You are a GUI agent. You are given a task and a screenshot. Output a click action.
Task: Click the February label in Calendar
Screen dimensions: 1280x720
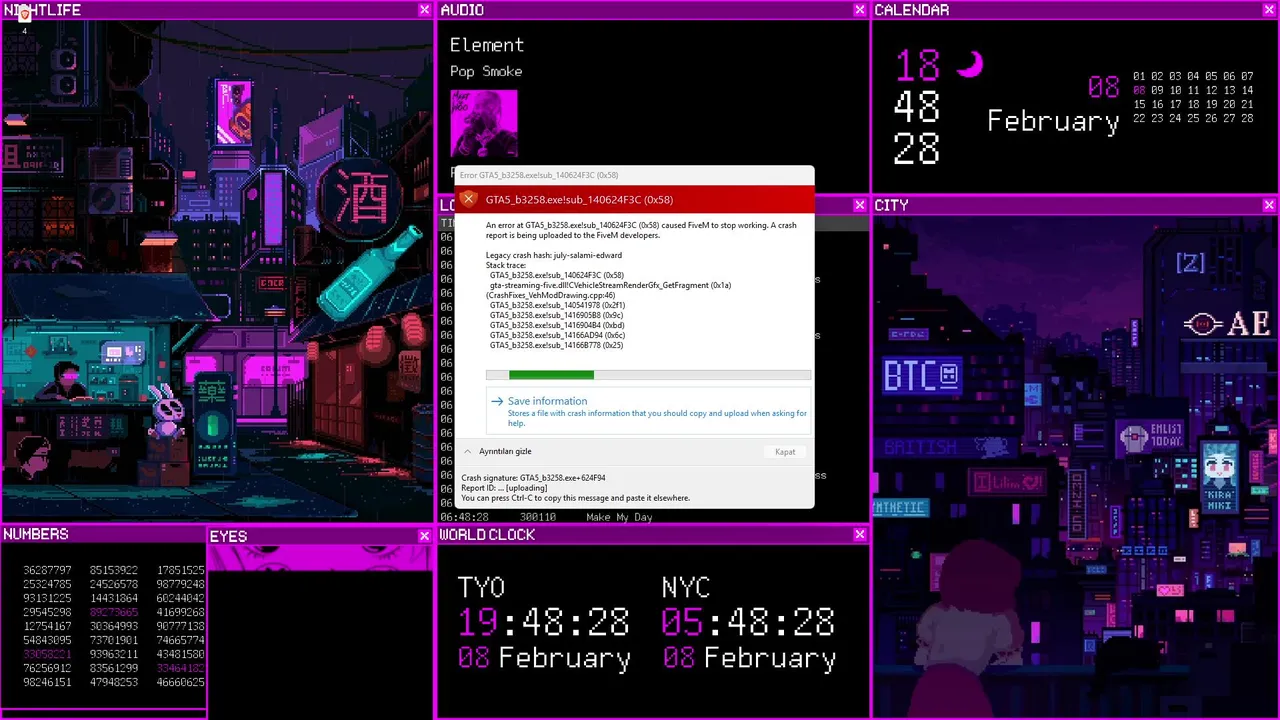coord(1053,122)
